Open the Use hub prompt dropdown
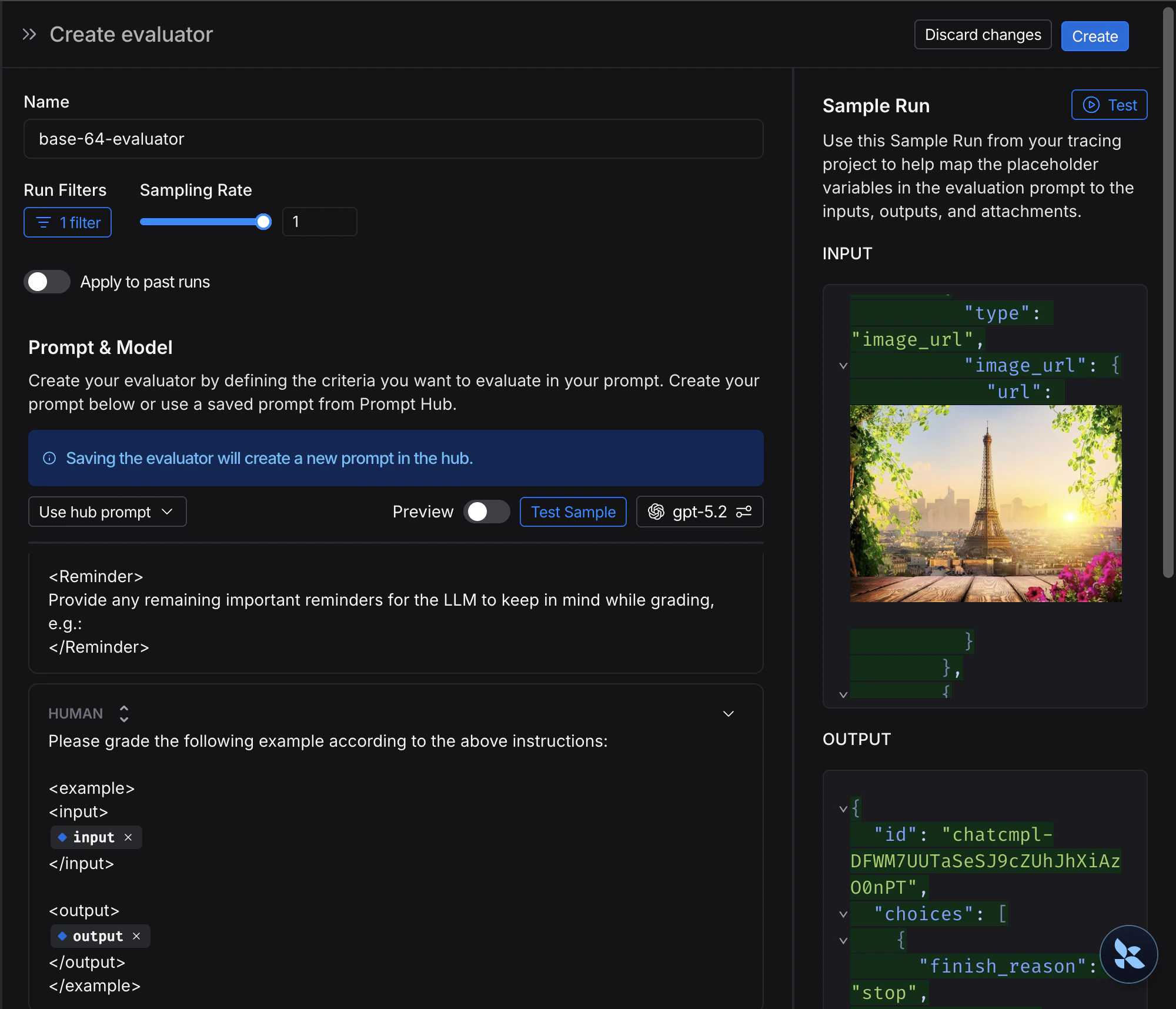 click(106, 512)
